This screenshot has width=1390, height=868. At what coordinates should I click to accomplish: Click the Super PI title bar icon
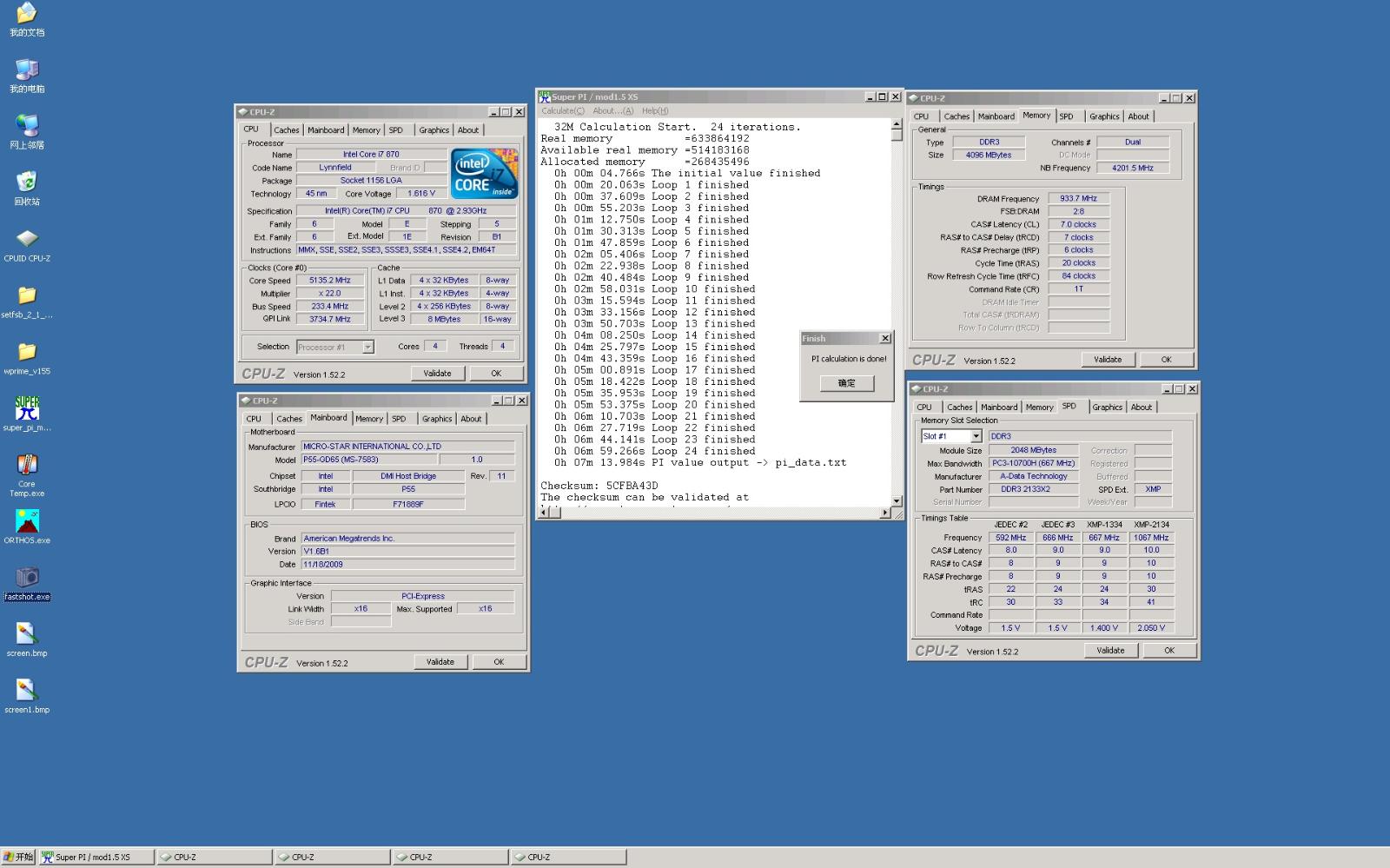pos(545,96)
